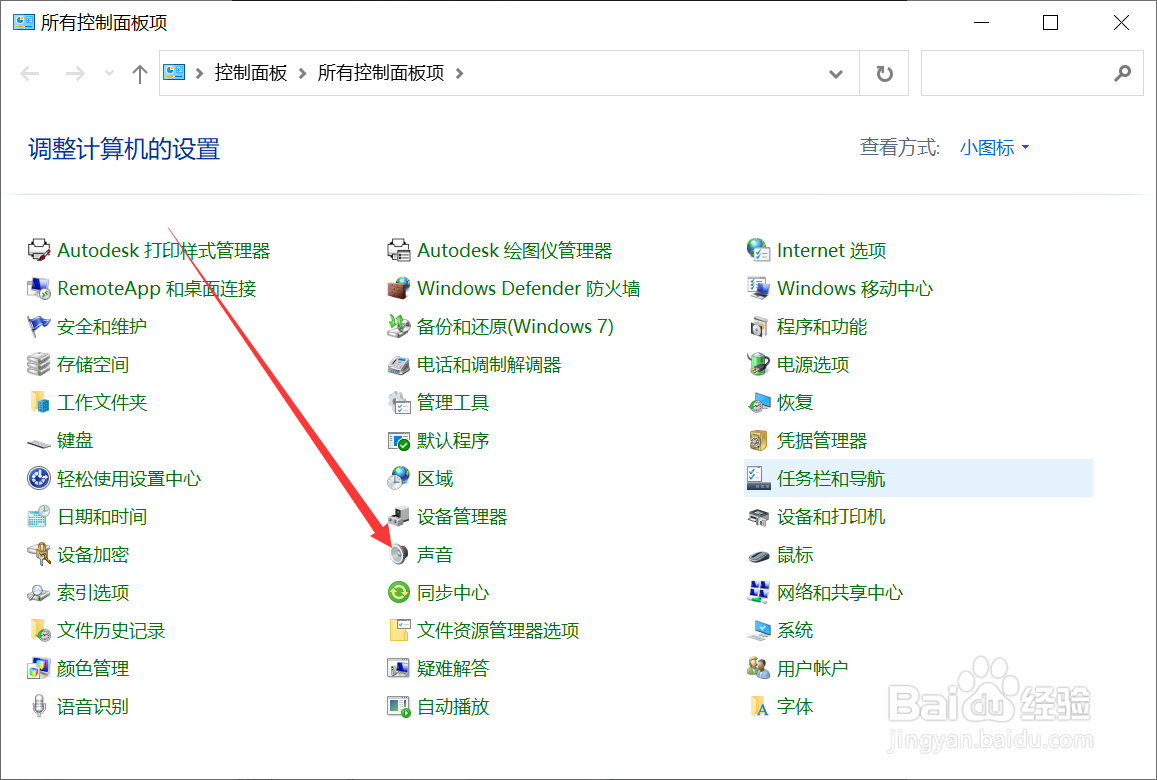1157x780 pixels.
Task: Click the 所有控制面板项 breadcrumb
Action: pyautogui.click(x=381, y=73)
